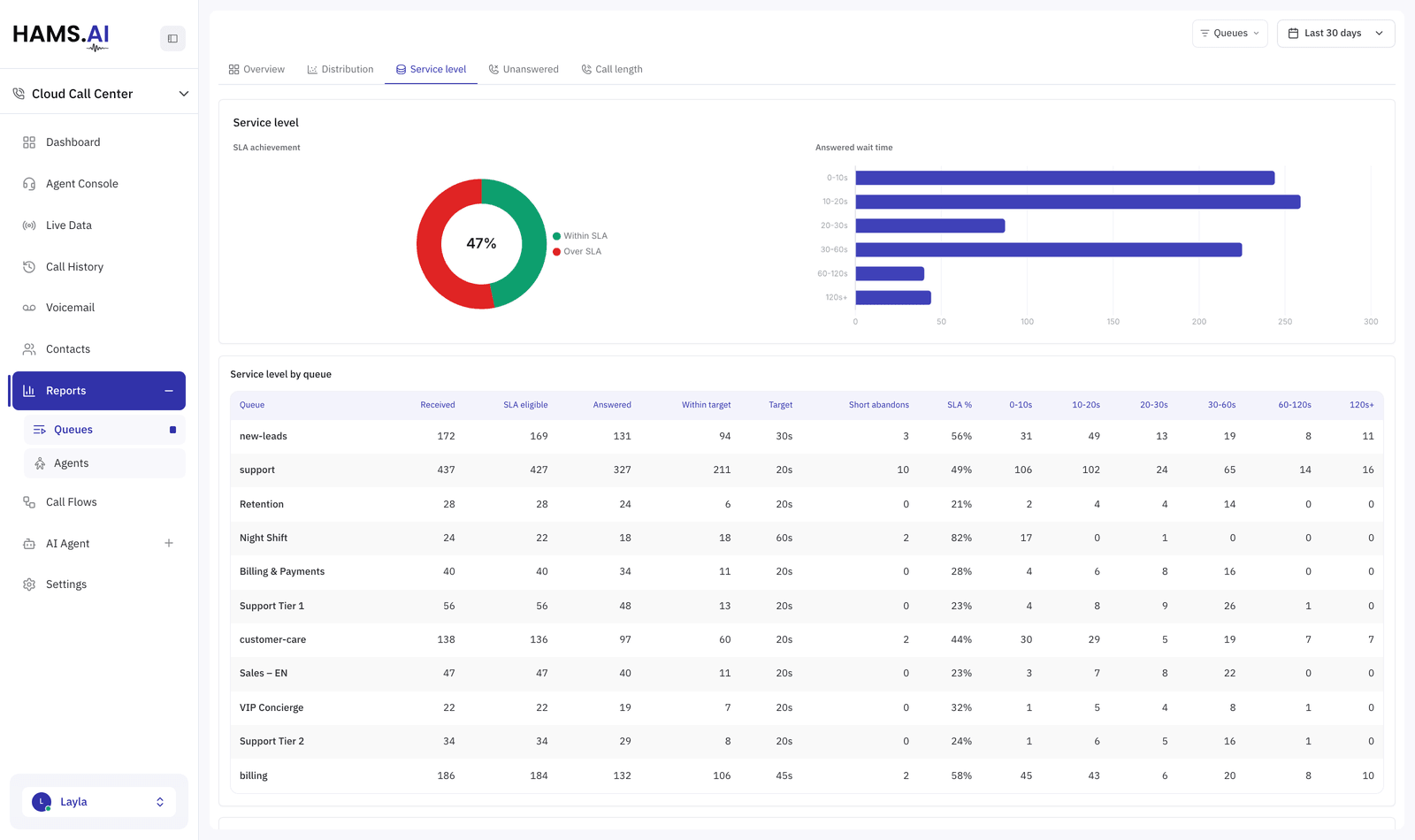The width and height of the screenshot is (1415, 840).
Task: Click the Overview tab grid icon
Action: [x=233, y=69]
